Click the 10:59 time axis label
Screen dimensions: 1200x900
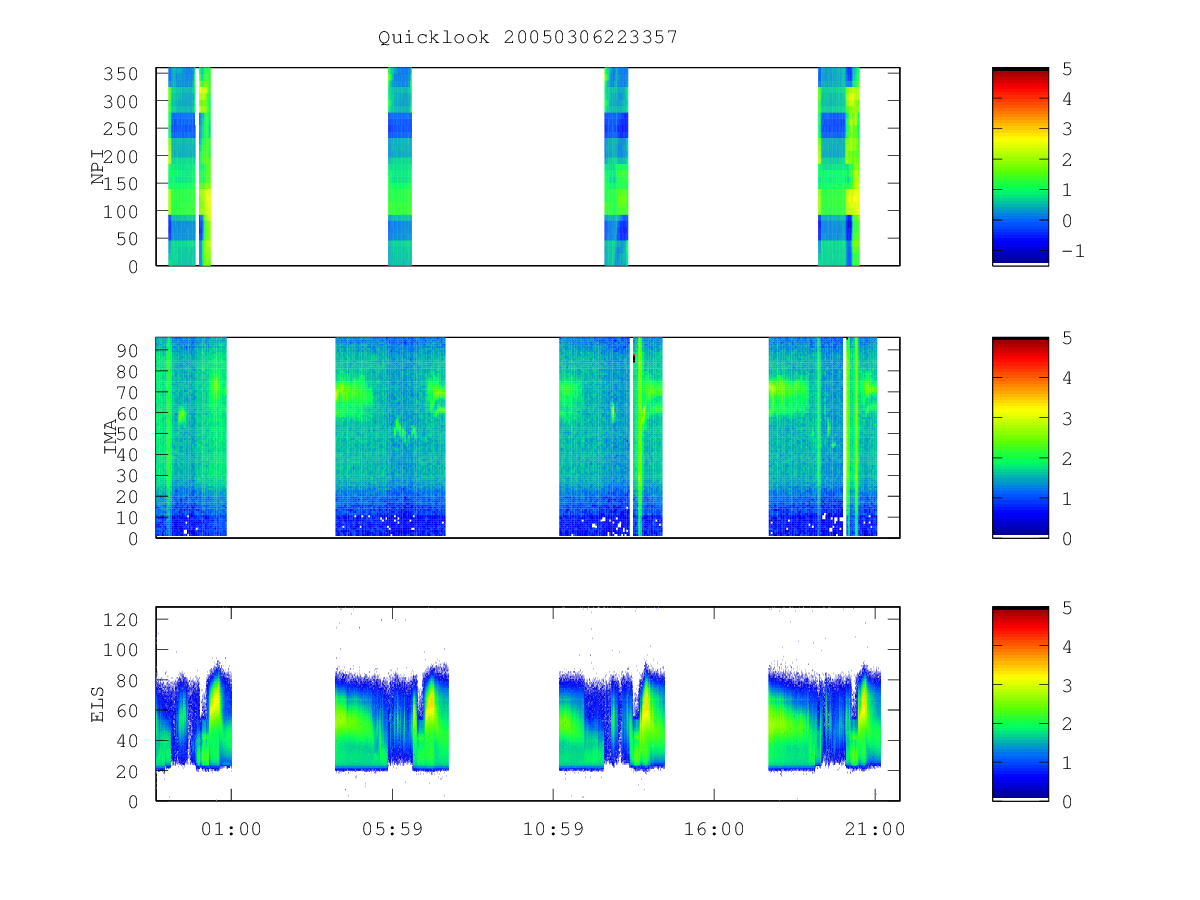click(x=553, y=829)
